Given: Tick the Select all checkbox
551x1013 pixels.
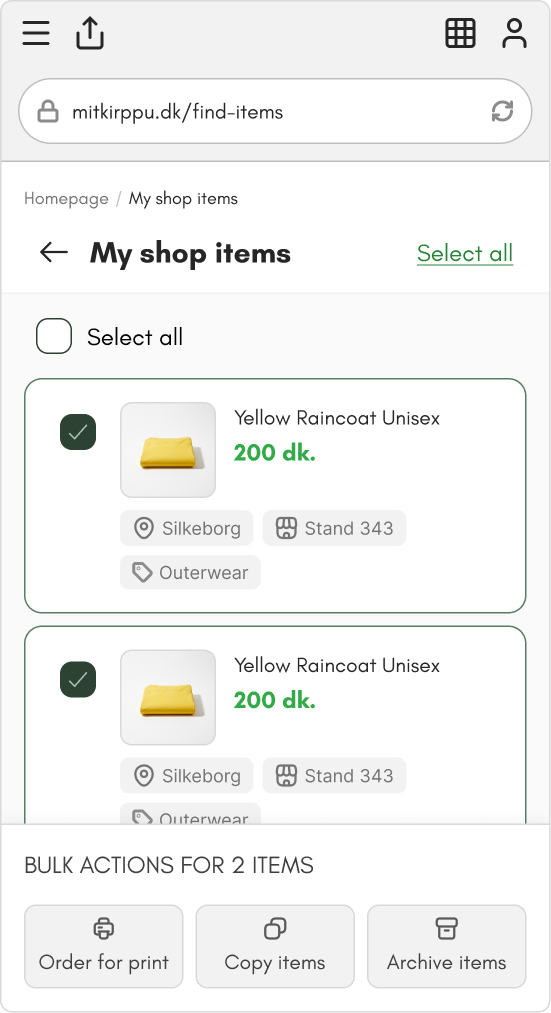Looking at the screenshot, I should point(54,336).
